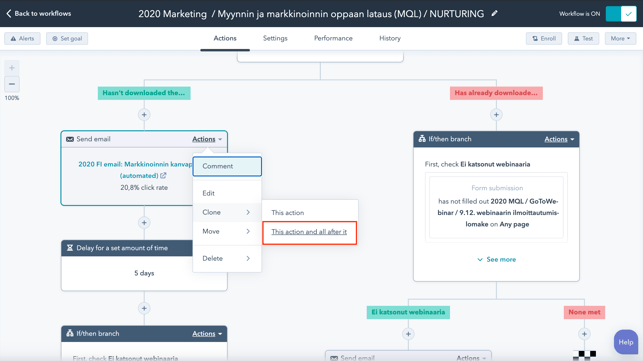Screen dimensions: 643x361
Task: Add action below Ei katsonut webinaaria label
Action: [408, 334]
